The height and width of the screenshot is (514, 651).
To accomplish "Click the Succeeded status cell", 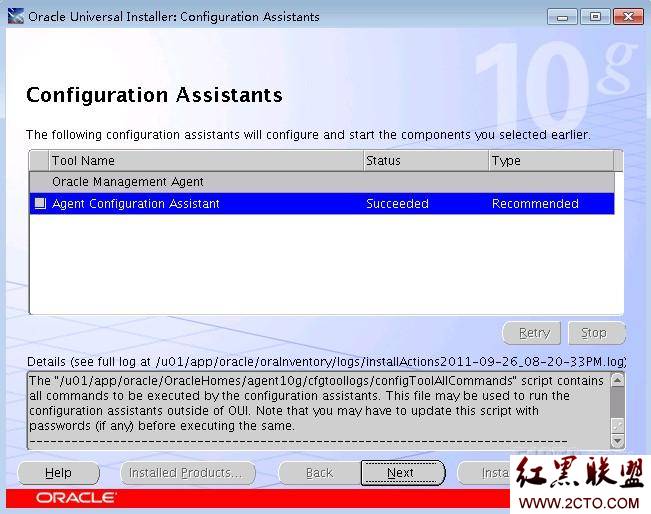I will [x=397, y=204].
